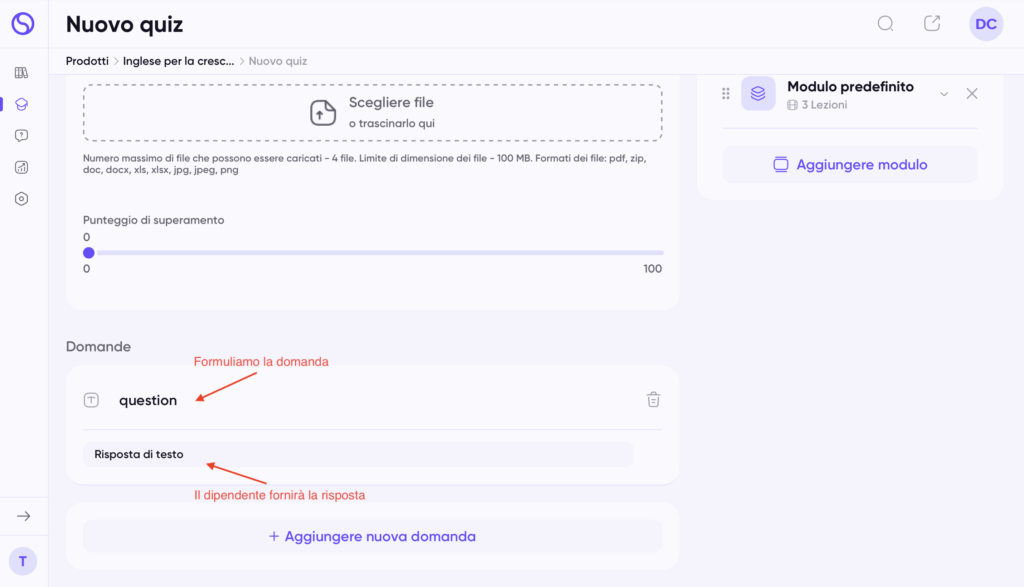Expand the Modulo predefinito chevron

coord(943,94)
